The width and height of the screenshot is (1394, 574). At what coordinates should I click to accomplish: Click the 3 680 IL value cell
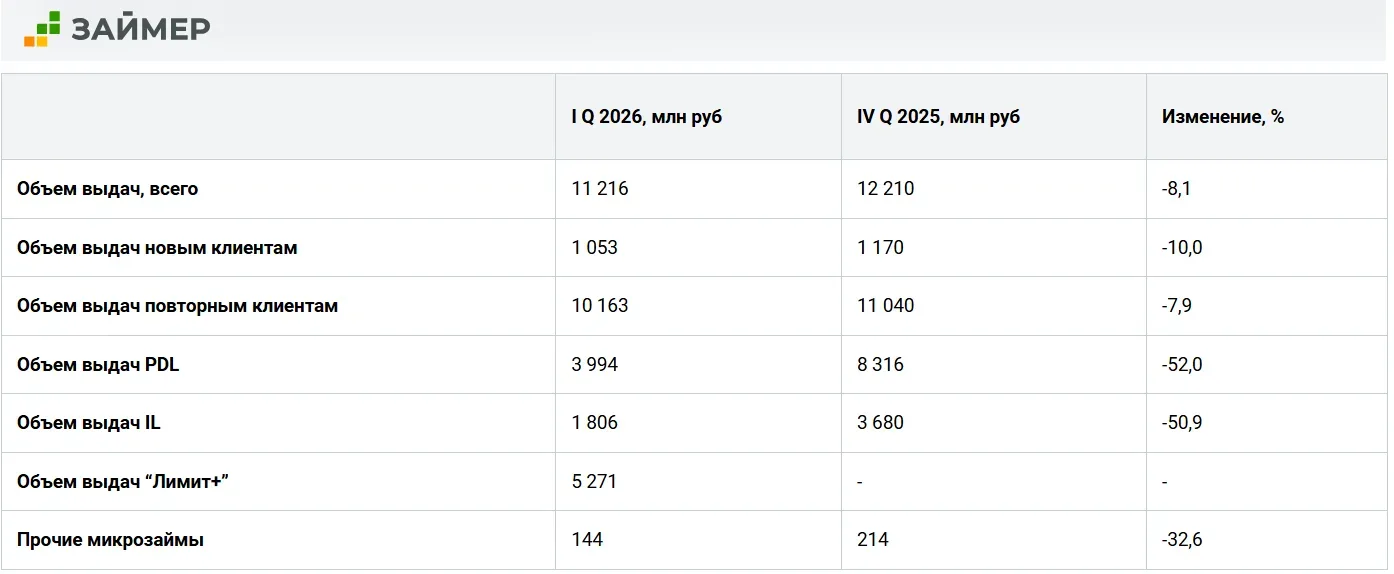coord(880,423)
